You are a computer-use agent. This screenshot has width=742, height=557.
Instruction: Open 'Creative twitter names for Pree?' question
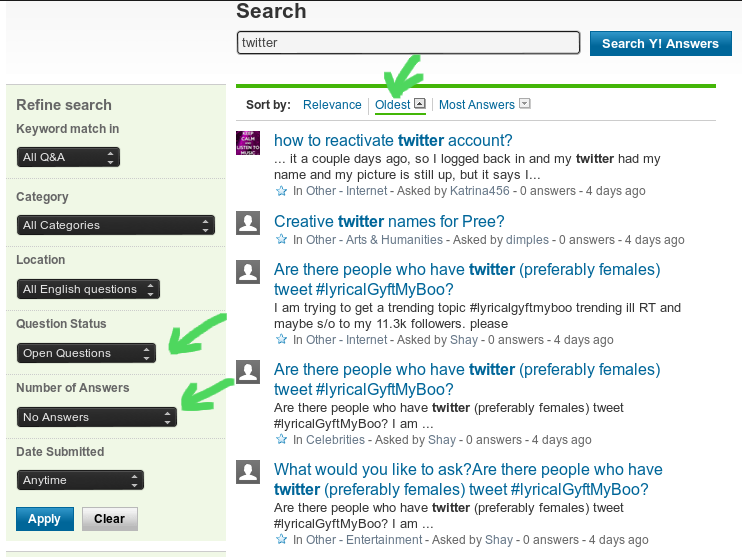click(x=389, y=221)
